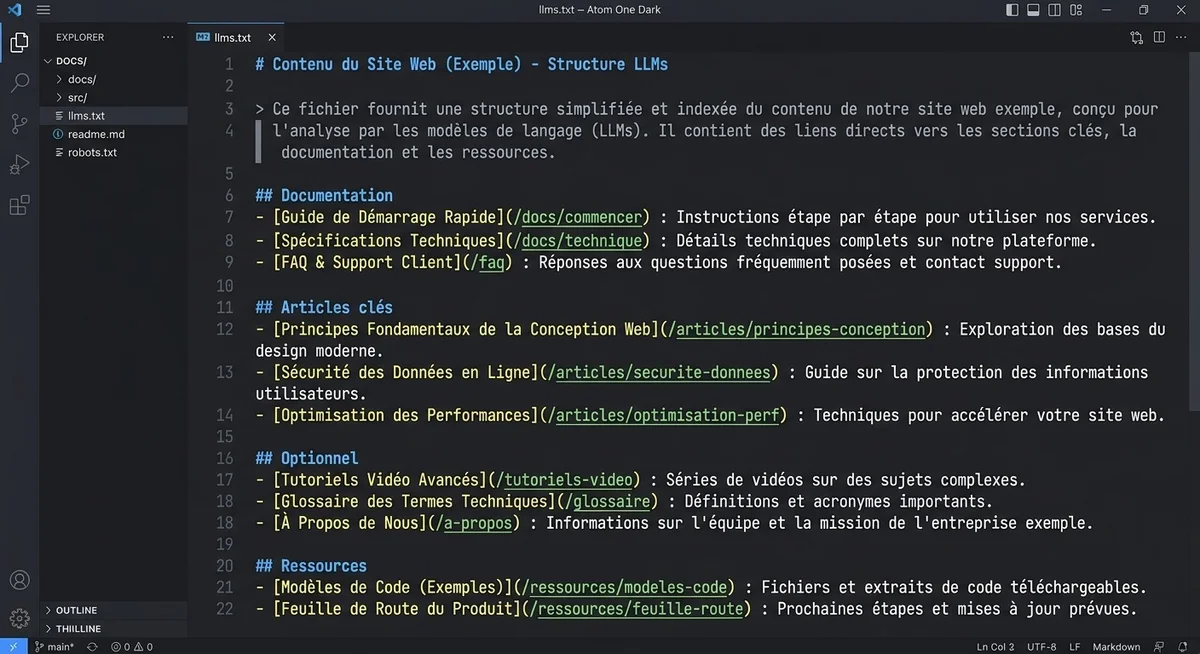Follow the /ressources/modeles-code link

pyautogui.click(x=628, y=587)
